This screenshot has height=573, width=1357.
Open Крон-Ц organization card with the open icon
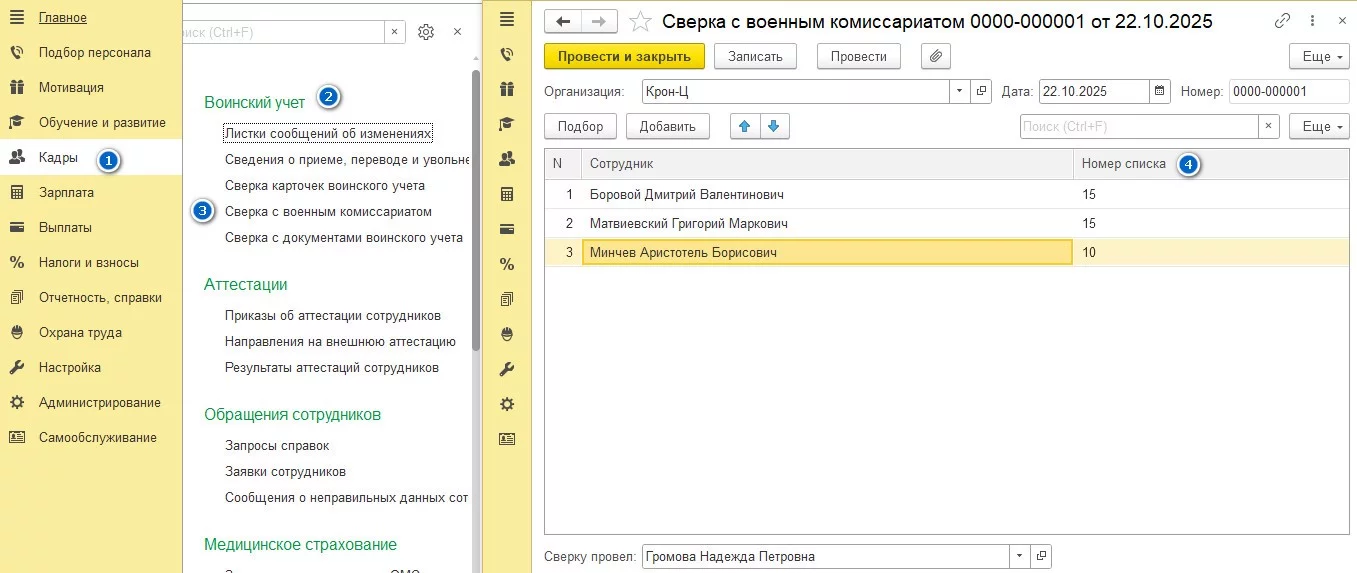click(x=981, y=91)
